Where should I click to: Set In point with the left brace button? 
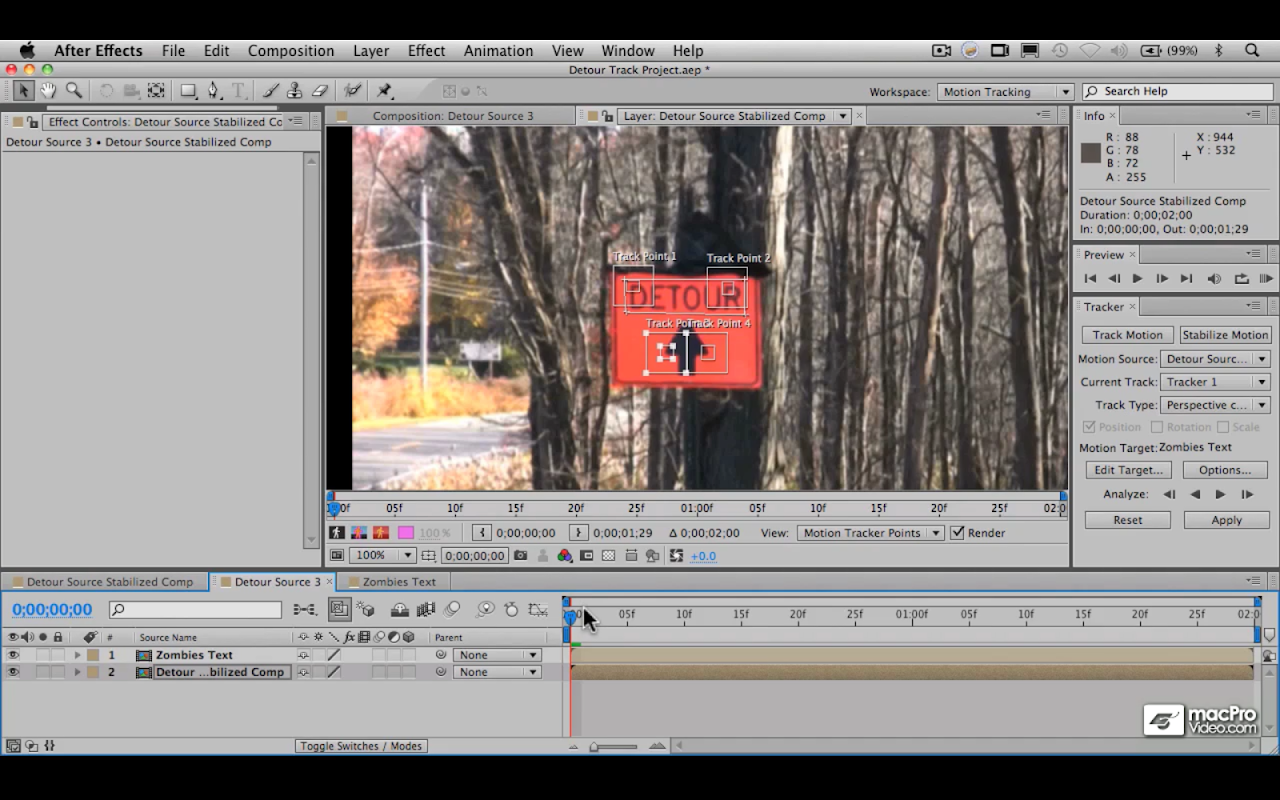click(x=482, y=533)
